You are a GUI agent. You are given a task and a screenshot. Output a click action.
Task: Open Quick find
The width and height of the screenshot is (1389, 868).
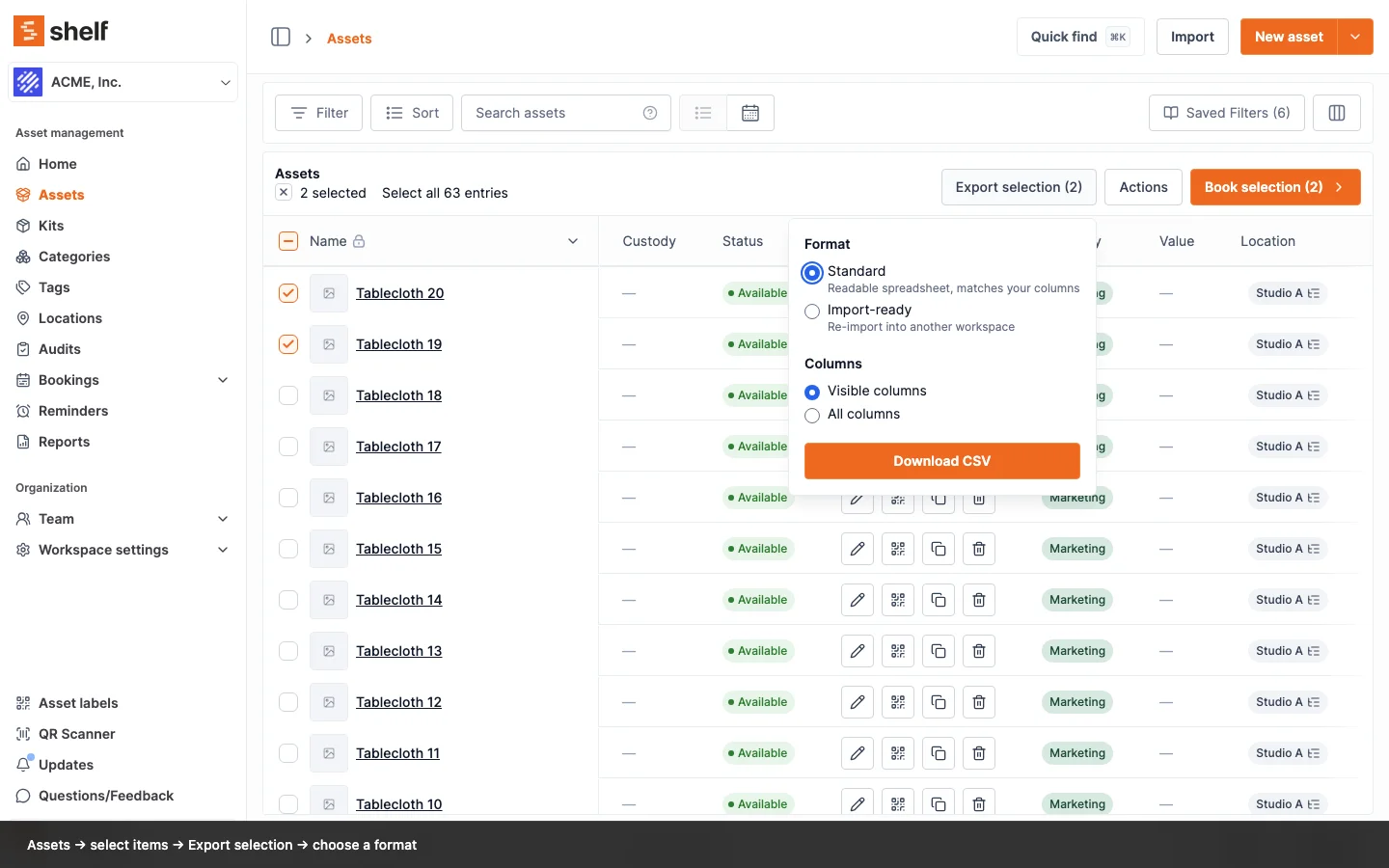click(x=1080, y=37)
